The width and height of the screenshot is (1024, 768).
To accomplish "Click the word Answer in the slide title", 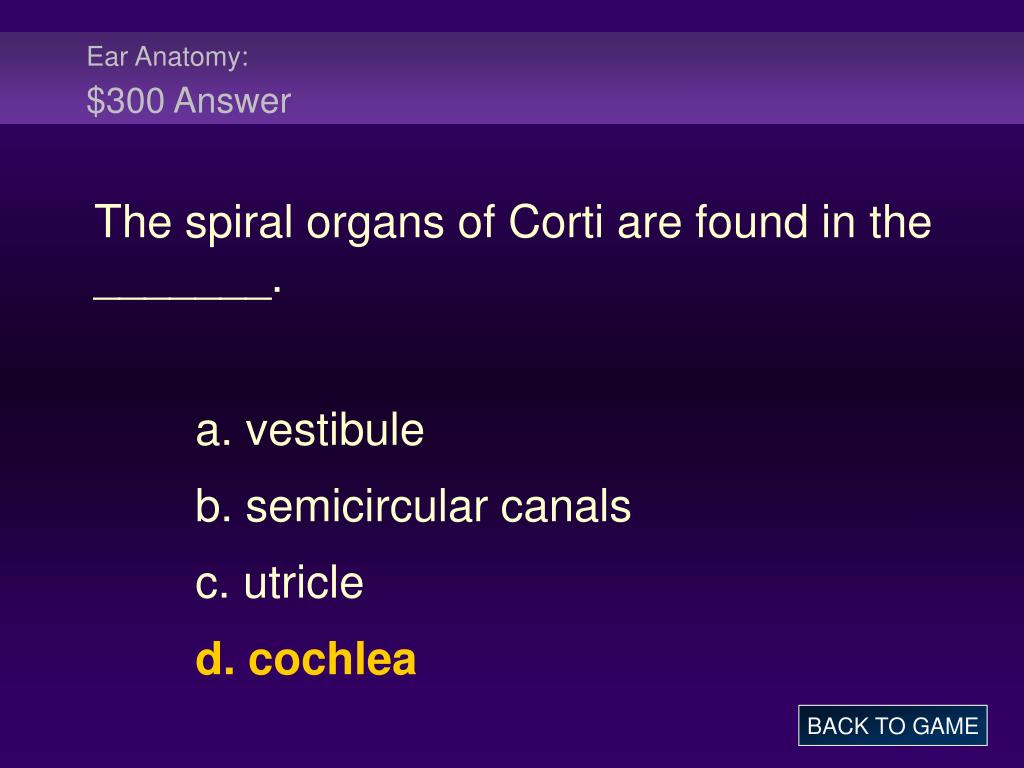I will [232, 101].
